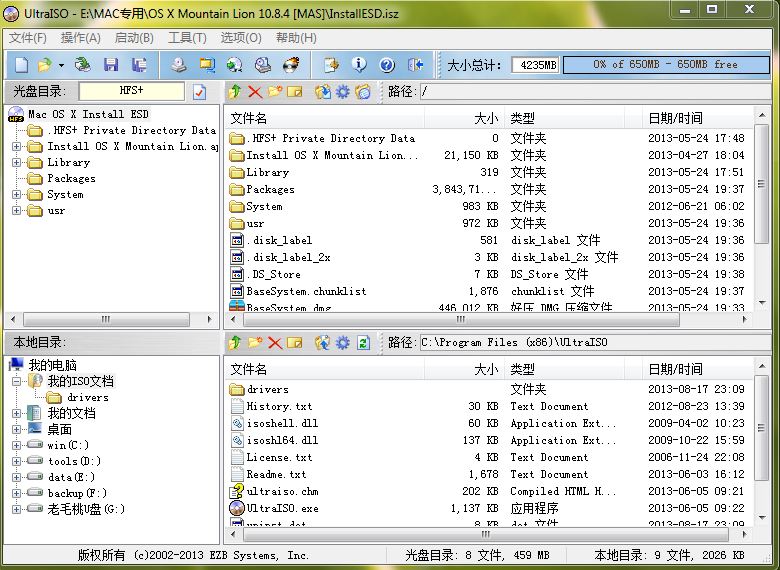Sort image files by 文件名 column header
The width and height of the screenshot is (780, 570).
pos(325,118)
